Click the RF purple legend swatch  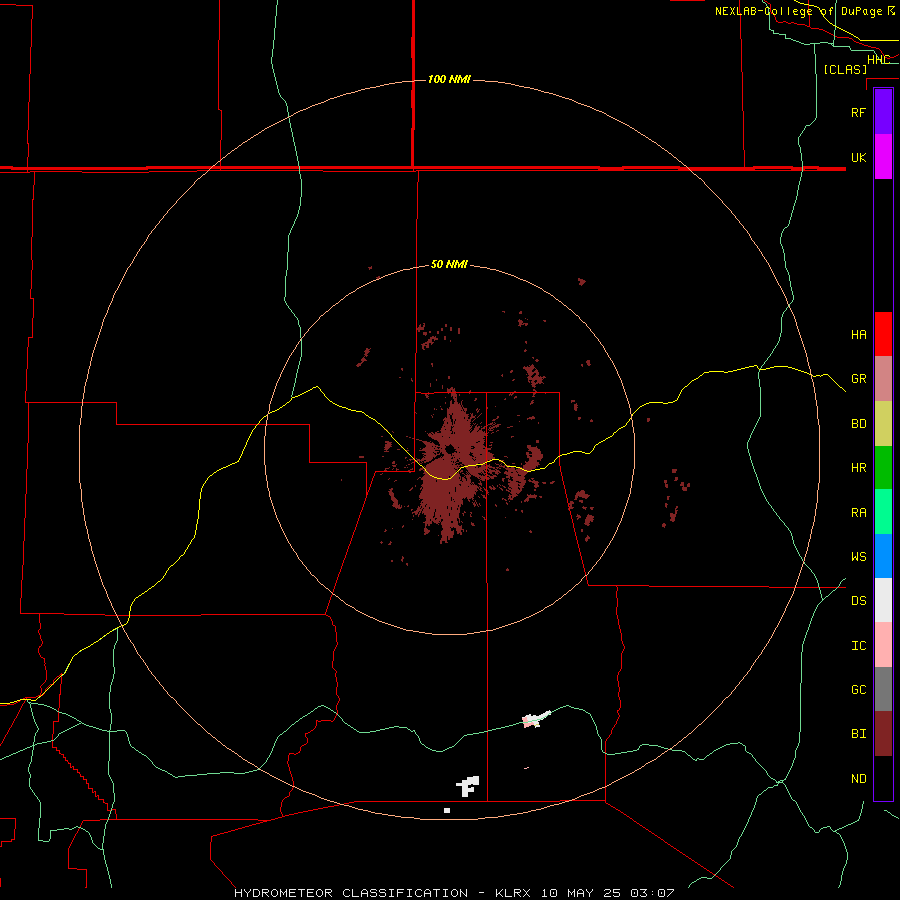tap(883, 112)
